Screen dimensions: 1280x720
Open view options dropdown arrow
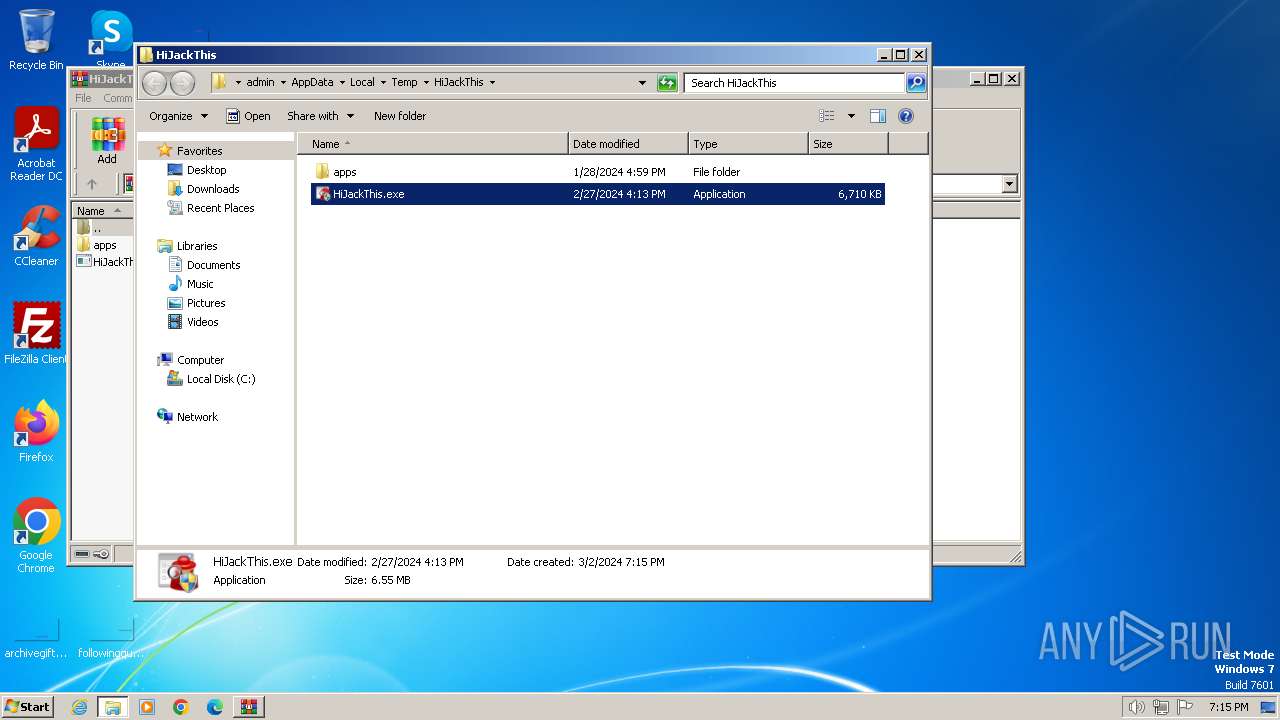pyautogui.click(x=851, y=116)
